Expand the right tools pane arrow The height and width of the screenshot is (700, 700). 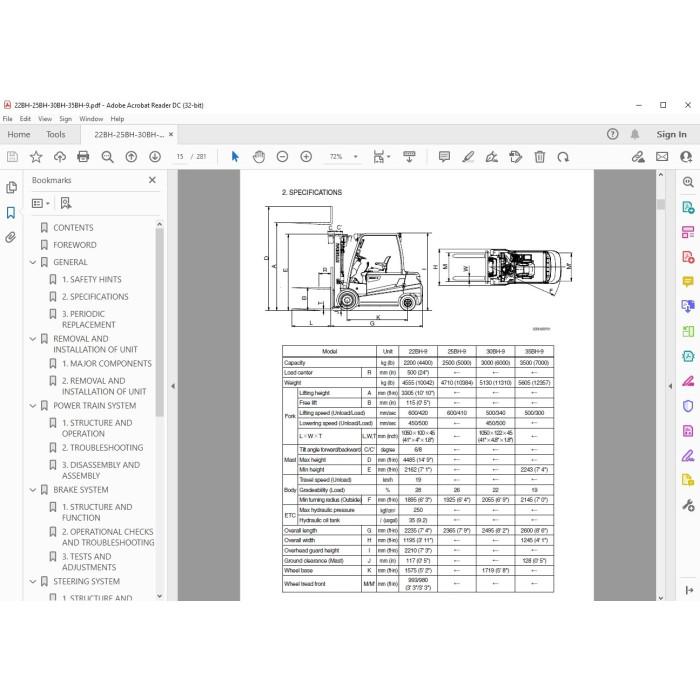(670, 386)
